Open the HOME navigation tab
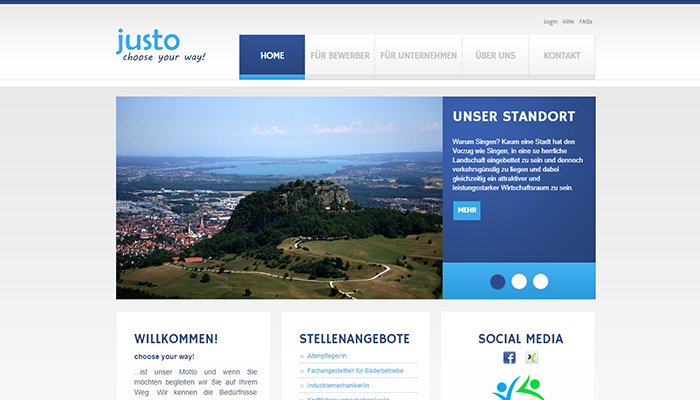 tap(272, 57)
